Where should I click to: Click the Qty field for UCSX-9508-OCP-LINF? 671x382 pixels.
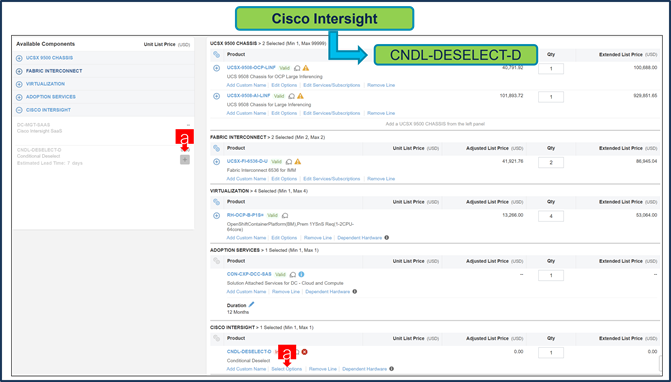(x=551, y=69)
